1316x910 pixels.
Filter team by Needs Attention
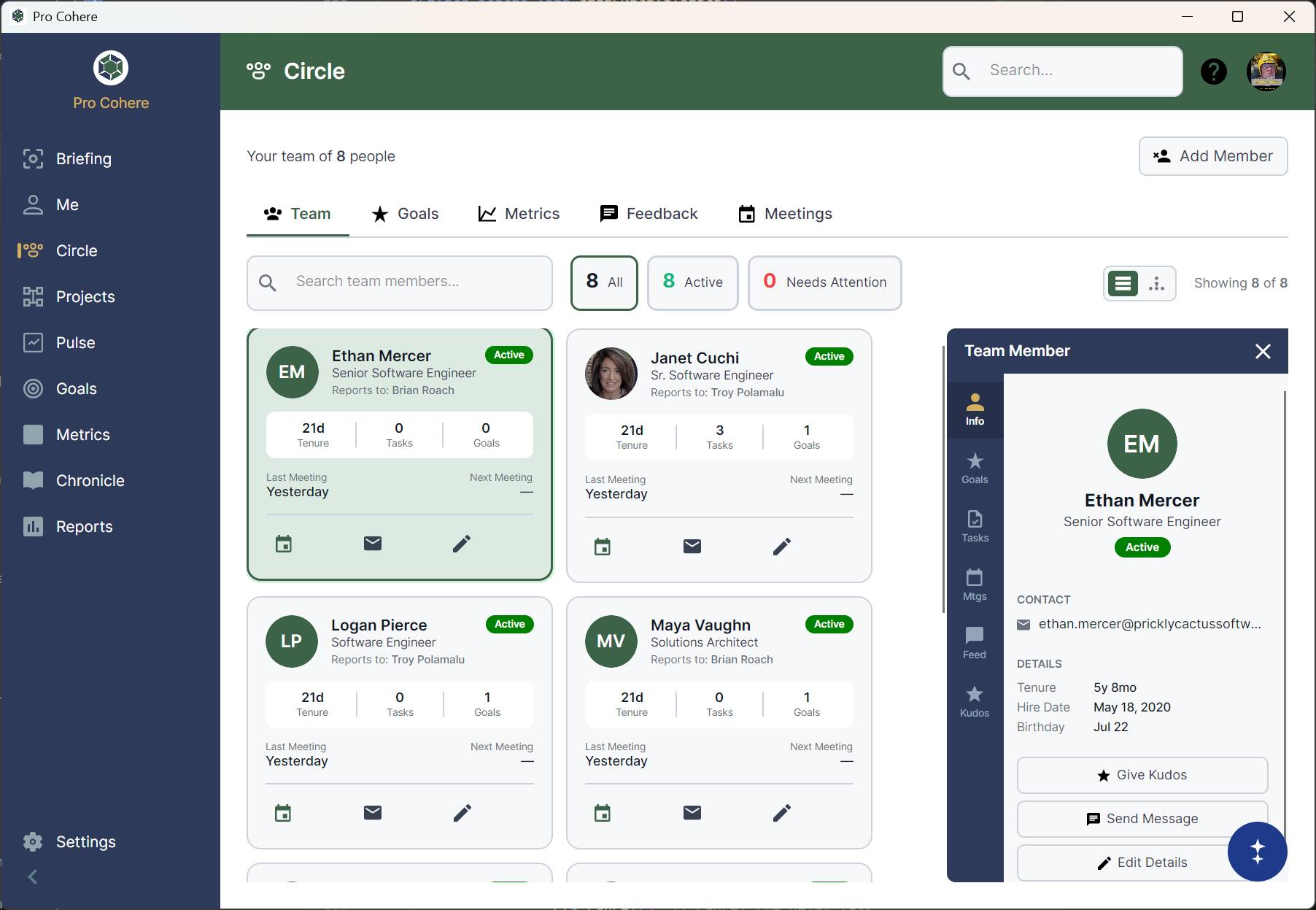coord(824,282)
